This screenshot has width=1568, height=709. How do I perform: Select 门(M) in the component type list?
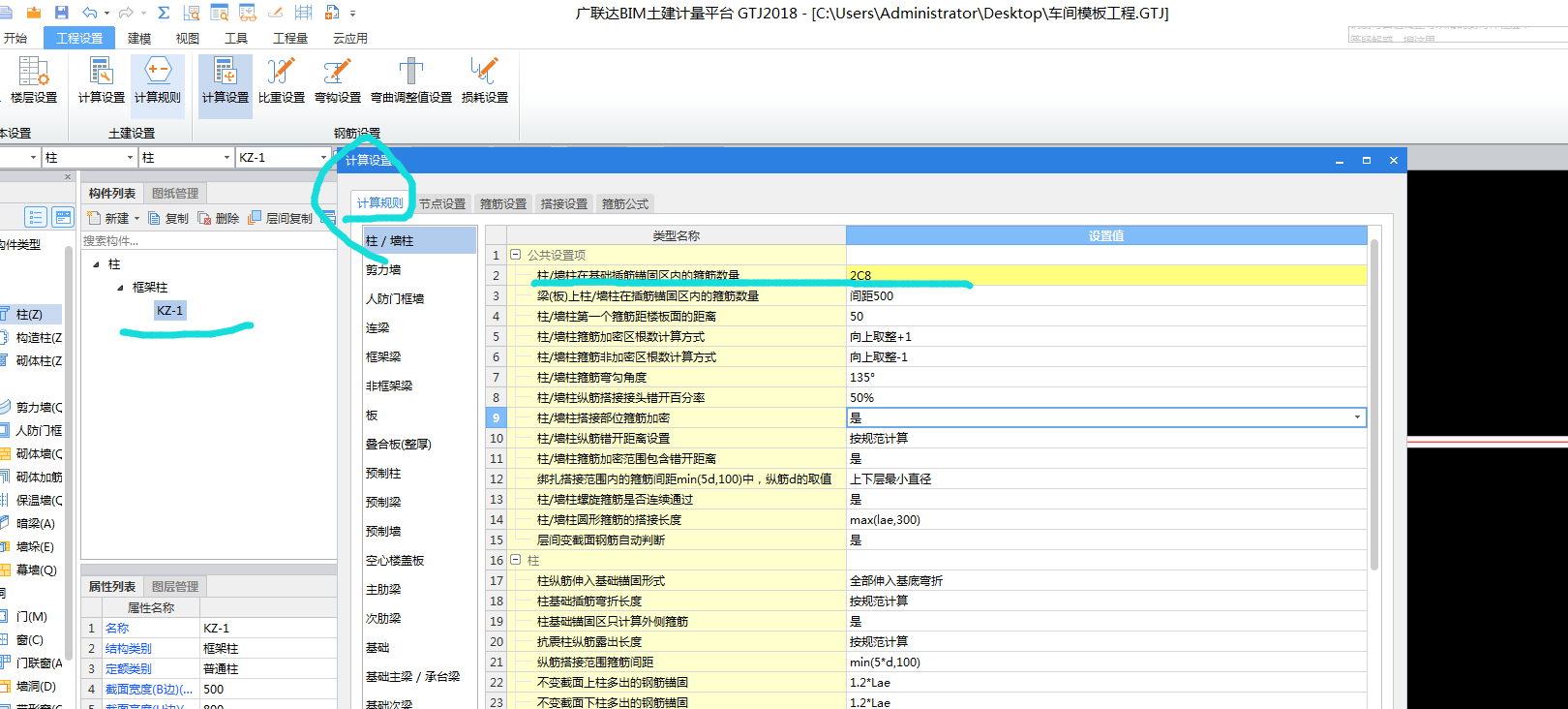(x=29, y=616)
